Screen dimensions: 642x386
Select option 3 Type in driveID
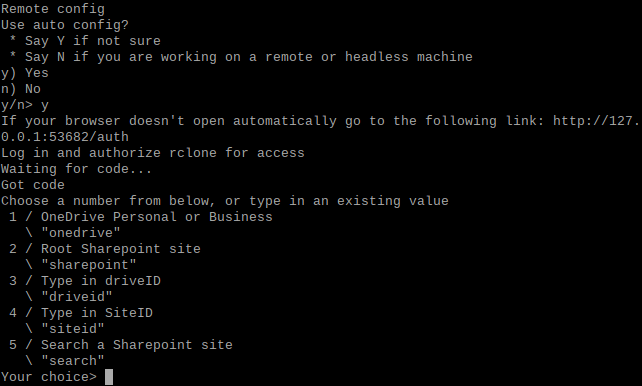pos(85,280)
